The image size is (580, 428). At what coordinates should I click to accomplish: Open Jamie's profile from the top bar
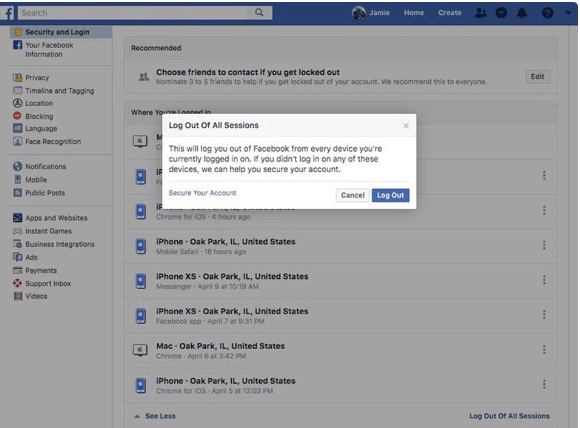pyautogui.click(x=371, y=13)
